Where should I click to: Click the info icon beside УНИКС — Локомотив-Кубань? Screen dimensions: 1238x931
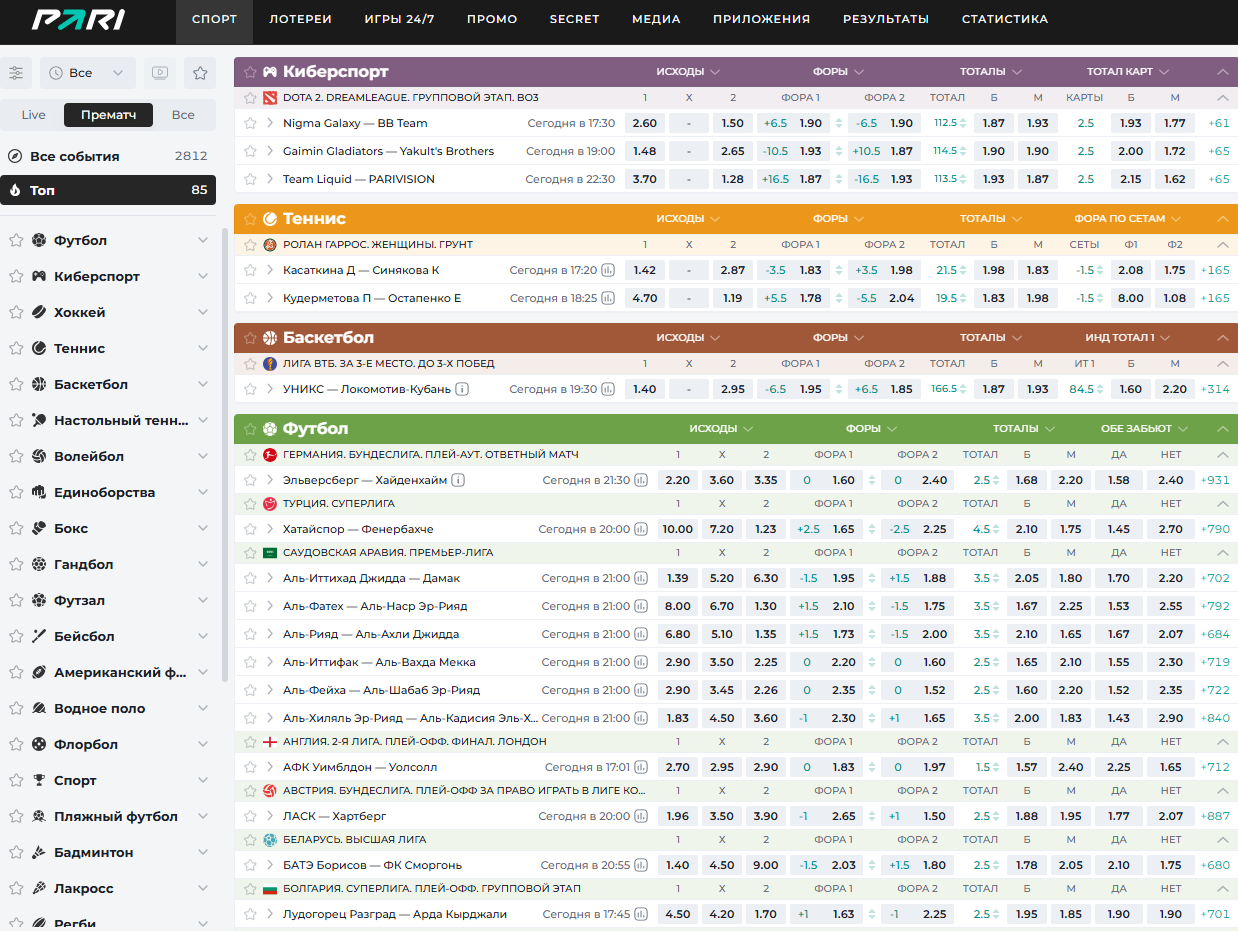tap(462, 389)
